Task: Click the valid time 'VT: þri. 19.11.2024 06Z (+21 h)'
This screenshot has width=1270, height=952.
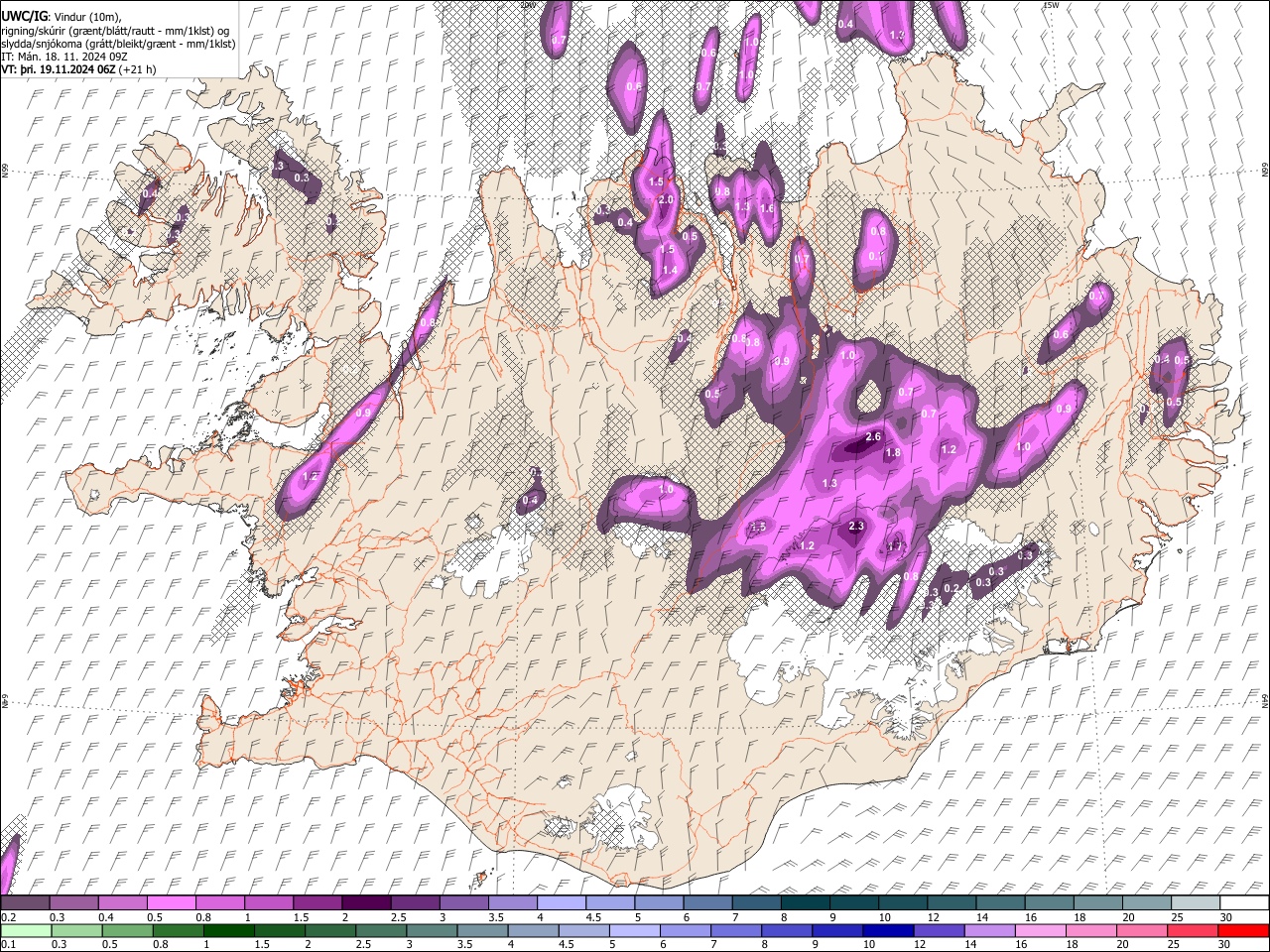Action: [78, 70]
